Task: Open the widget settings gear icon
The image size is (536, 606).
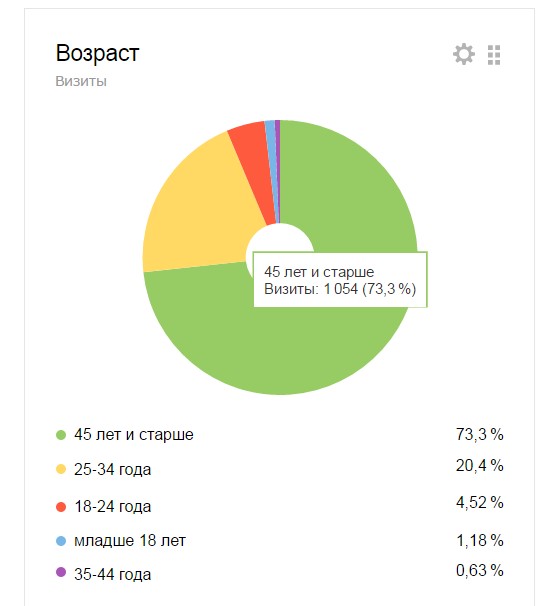Action: 464,54
